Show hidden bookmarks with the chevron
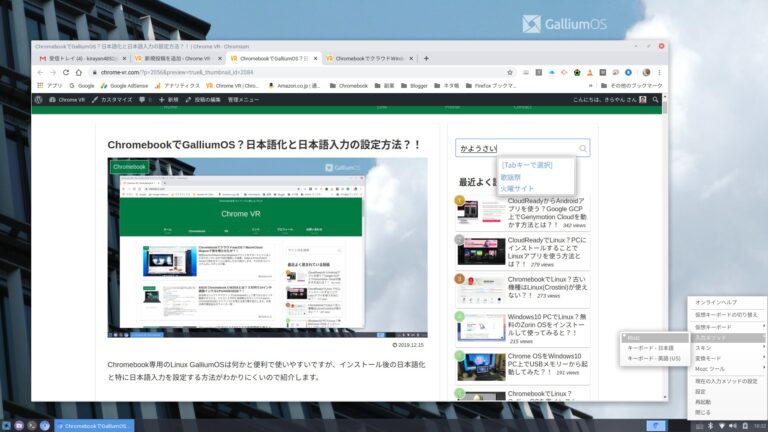This screenshot has height=432, width=768. [x=590, y=86]
